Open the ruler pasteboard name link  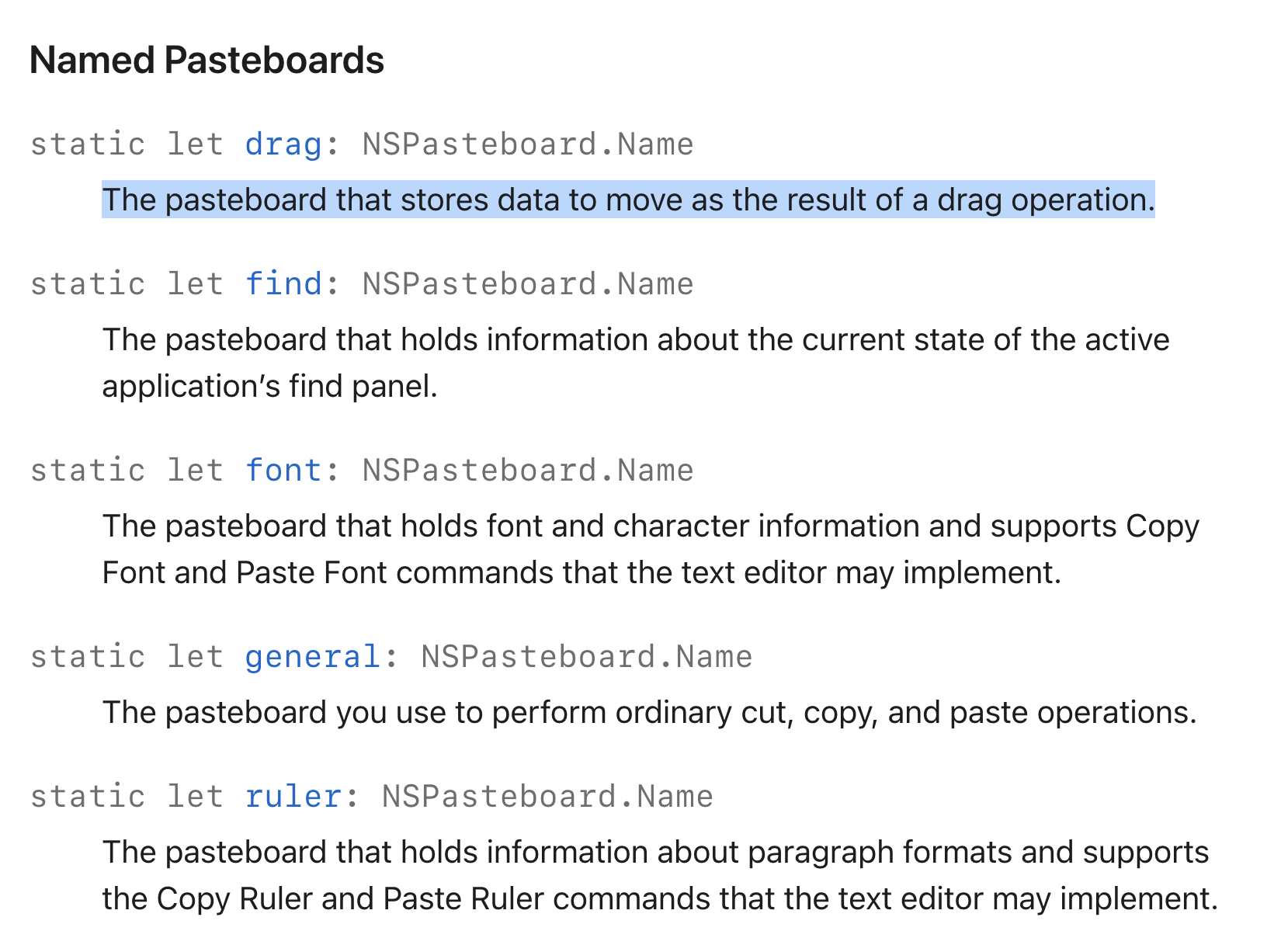(293, 797)
